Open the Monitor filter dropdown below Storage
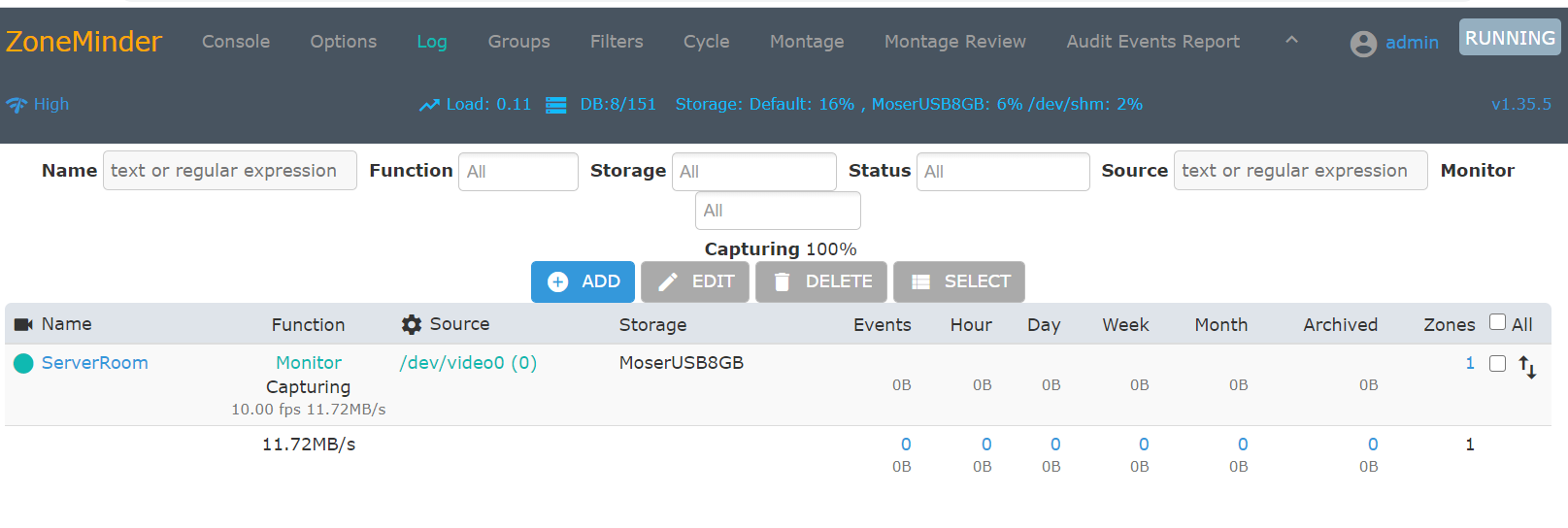 coord(778,211)
